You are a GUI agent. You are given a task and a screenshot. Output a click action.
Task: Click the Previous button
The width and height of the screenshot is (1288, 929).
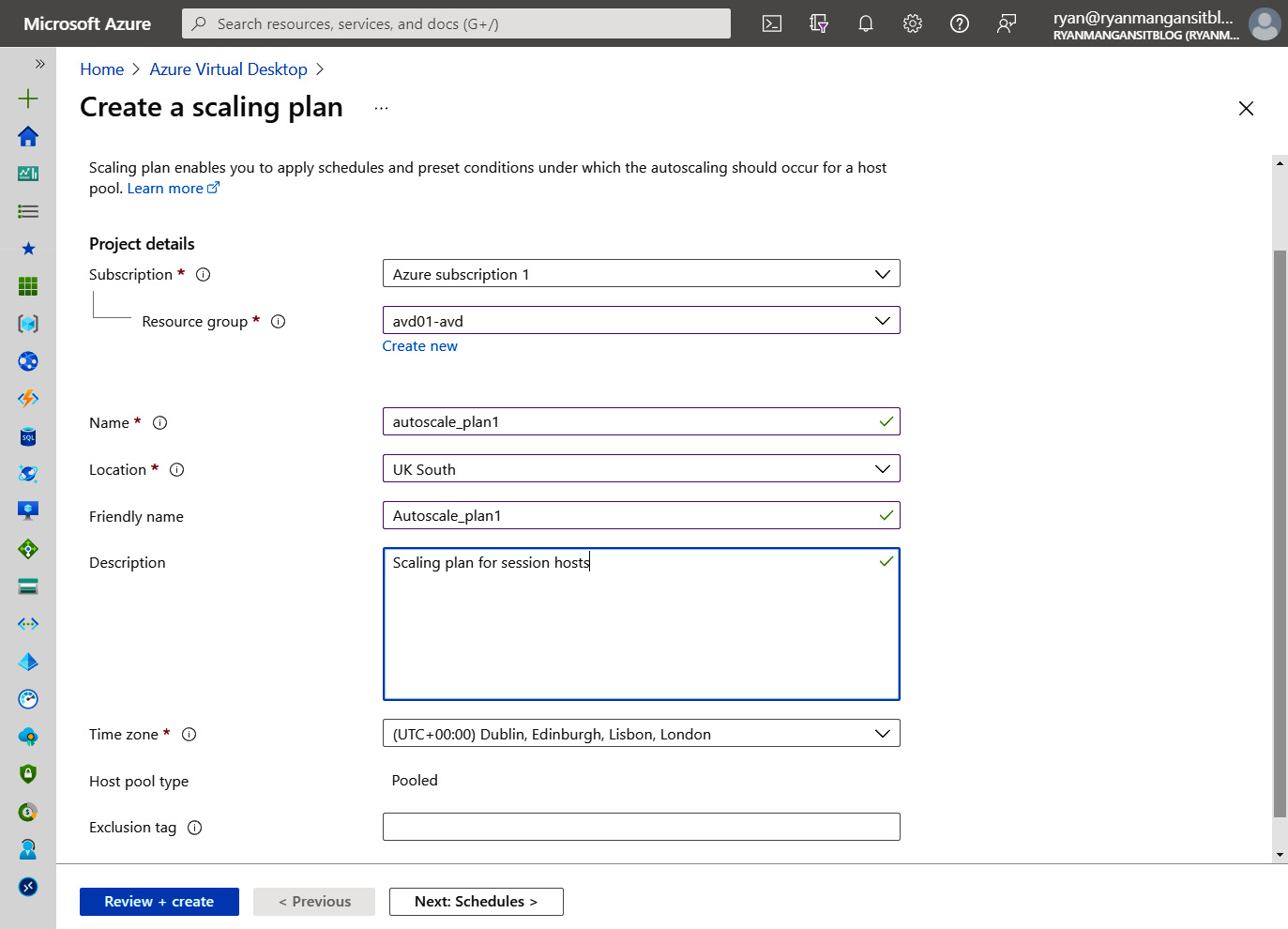point(314,902)
